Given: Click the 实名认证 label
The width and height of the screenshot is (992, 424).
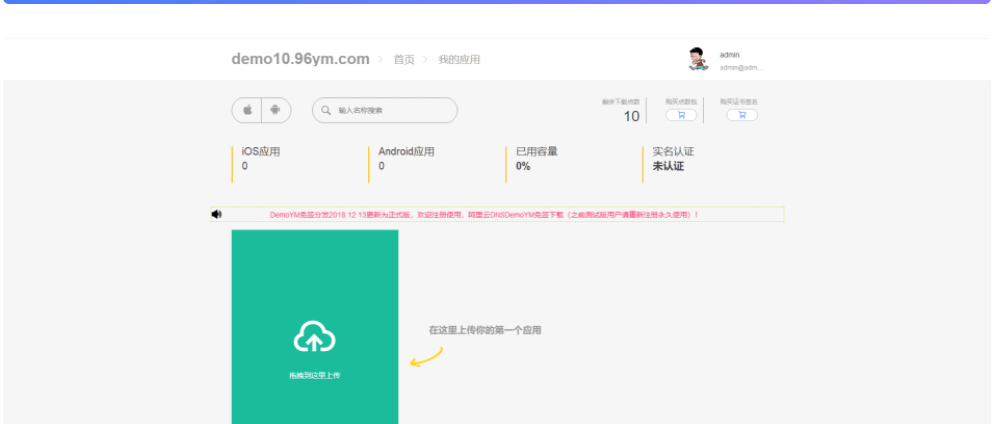Looking at the screenshot, I should (x=673, y=152).
